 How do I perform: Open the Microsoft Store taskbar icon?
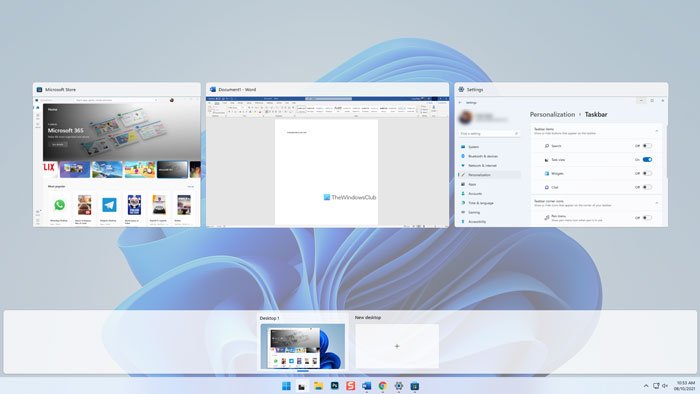(x=415, y=386)
